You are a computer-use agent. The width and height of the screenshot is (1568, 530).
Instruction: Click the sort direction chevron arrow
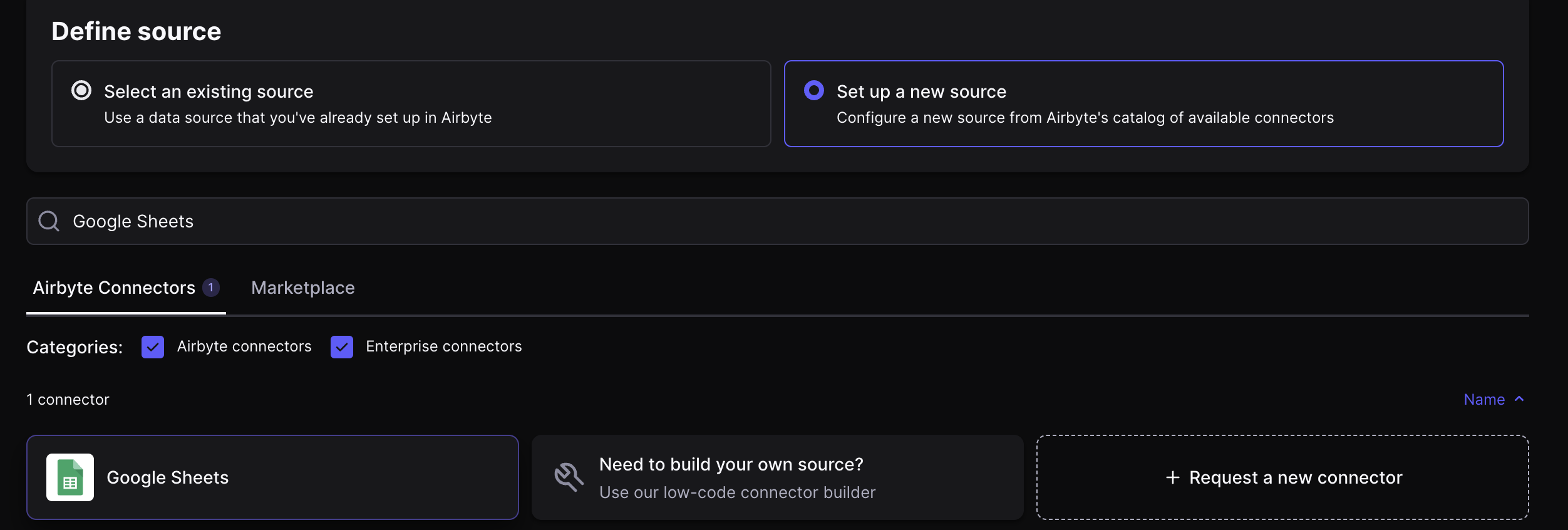click(x=1519, y=399)
